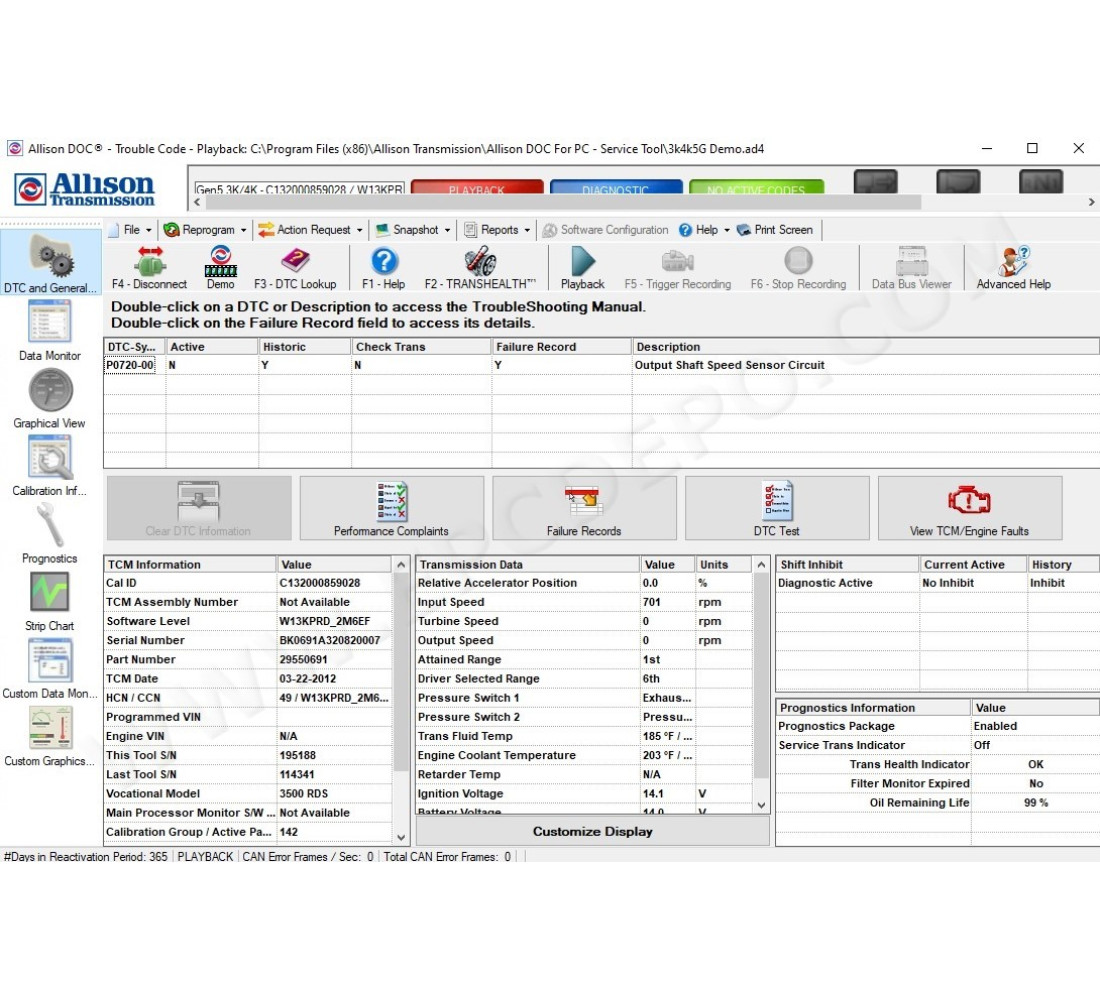Image resolution: width=1100 pixels, height=1000 pixels.
Task: Click 'Output Shaft Speed Sensor Circuit' description
Action: point(730,366)
